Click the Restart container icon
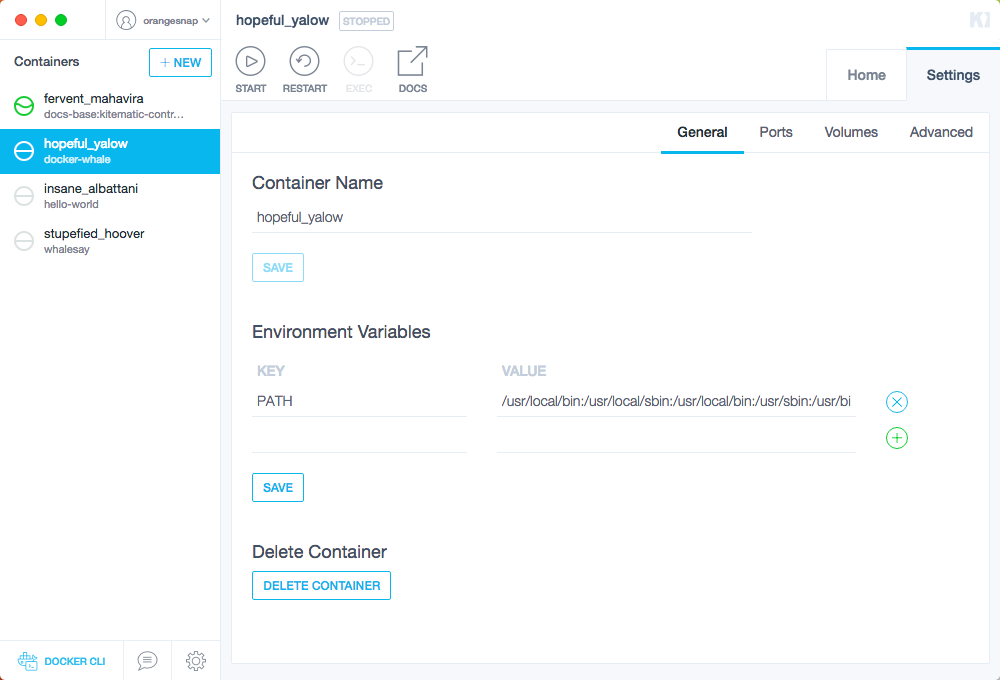 point(304,62)
